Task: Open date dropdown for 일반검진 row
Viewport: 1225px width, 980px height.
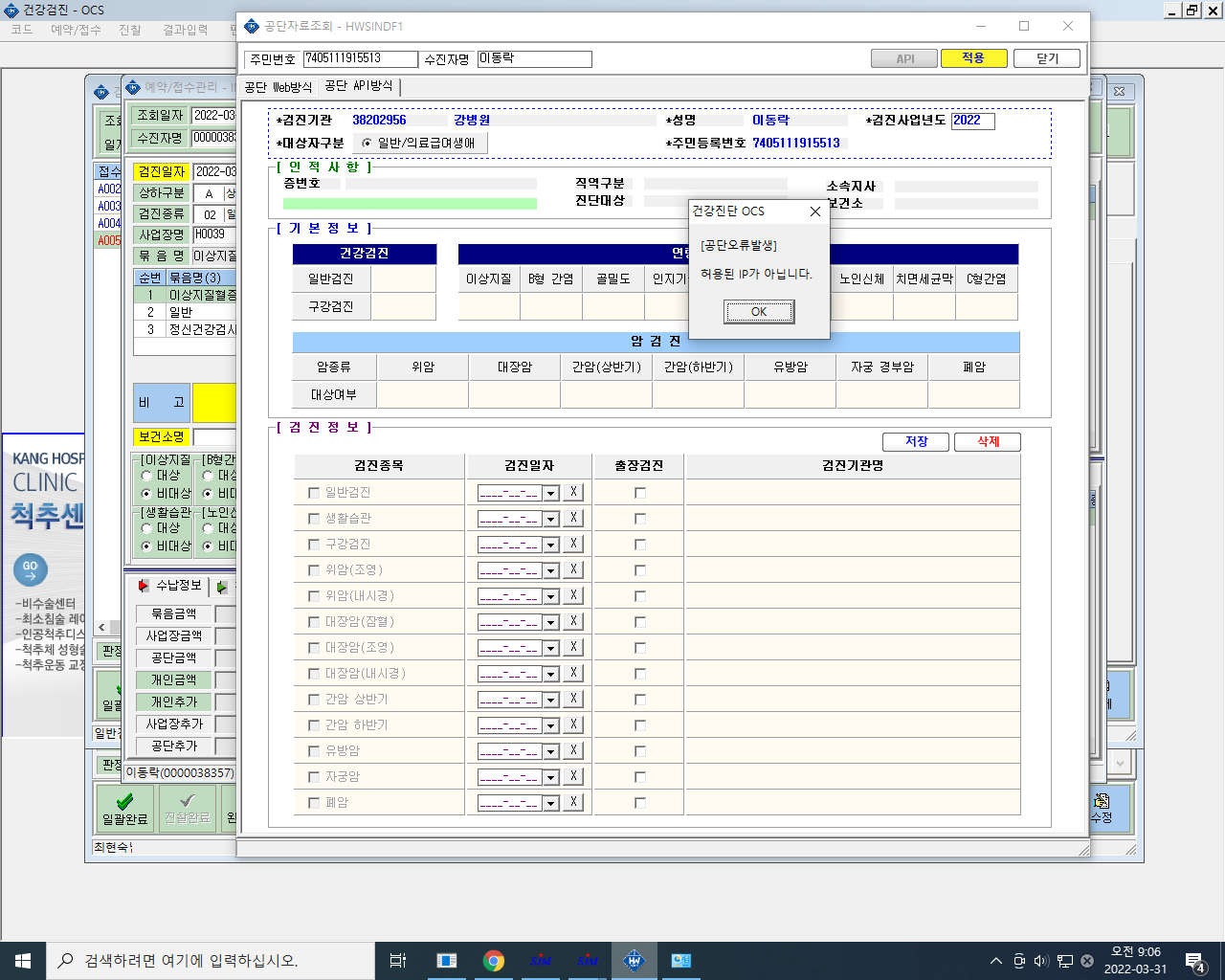Action: point(550,493)
